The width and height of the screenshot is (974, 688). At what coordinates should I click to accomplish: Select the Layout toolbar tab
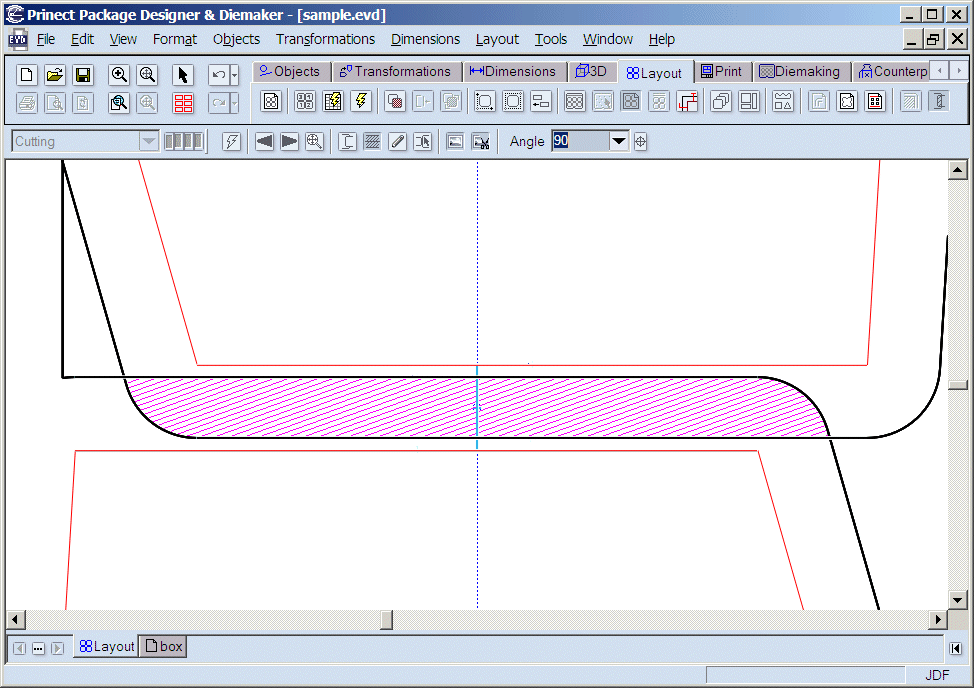click(x=655, y=73)
